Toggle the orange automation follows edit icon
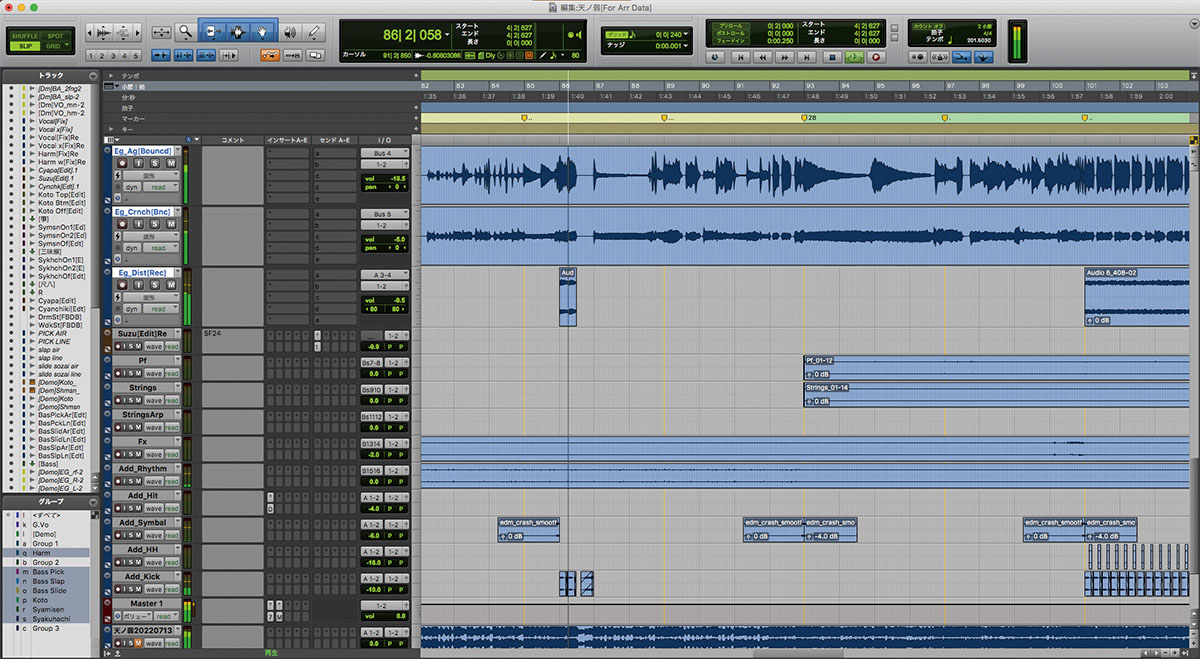 pos(270,55)
